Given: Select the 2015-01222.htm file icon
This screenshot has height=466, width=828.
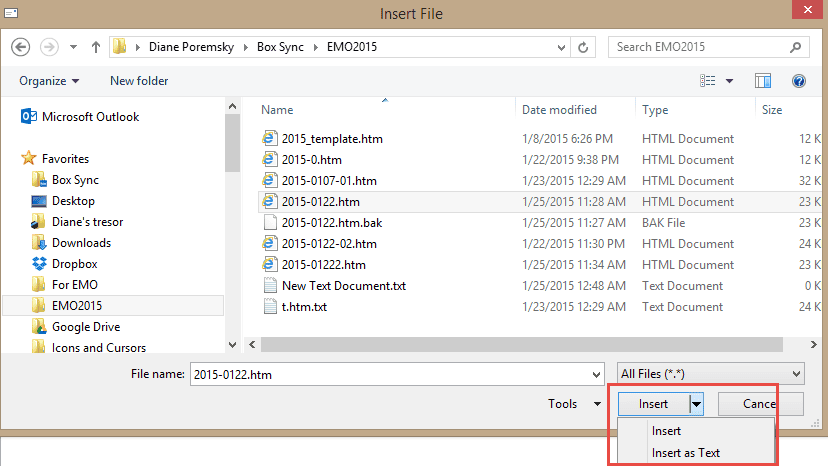Looking at the screenshot, I should pos(270,265).
